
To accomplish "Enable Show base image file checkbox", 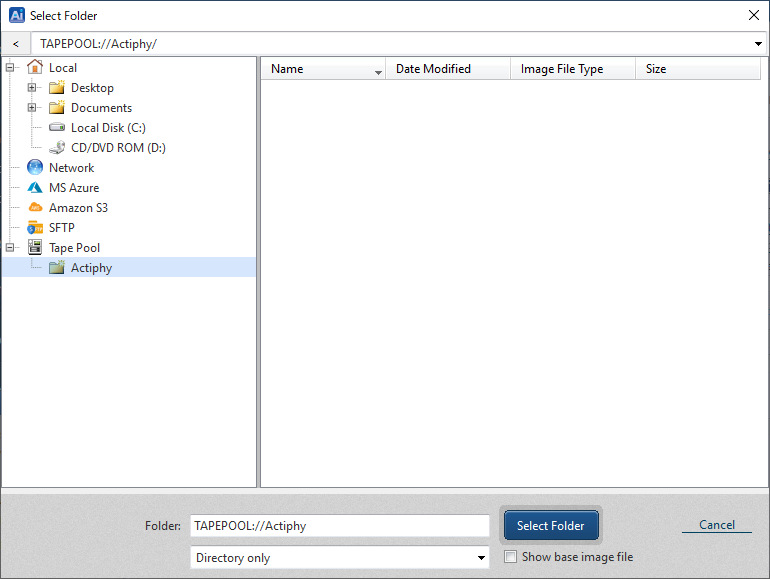I will [x=511, y=557].
